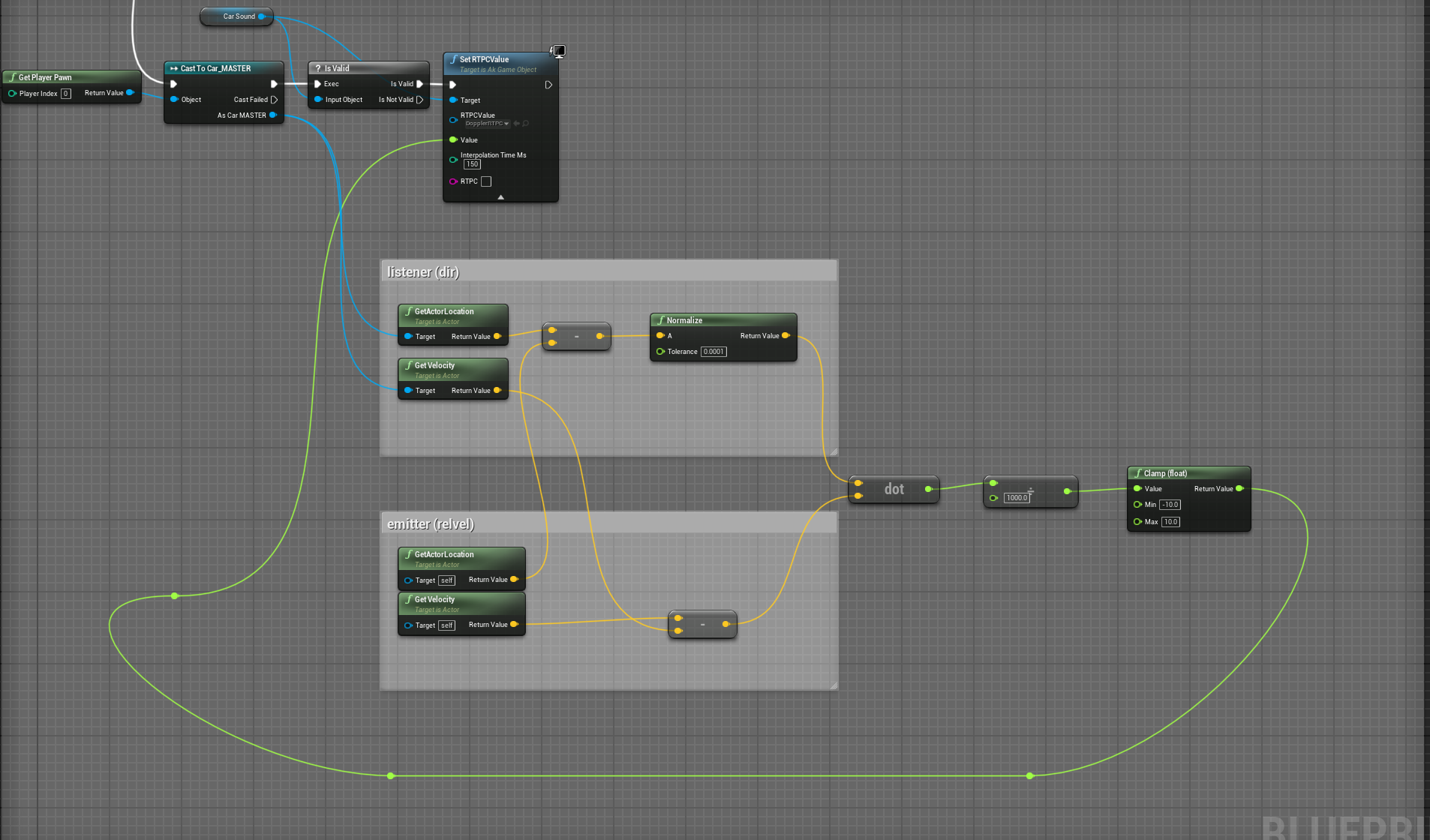Collapse Set RTPCValue advanced pins arrow
The image size is (1430, 840).
click(500, 197)
